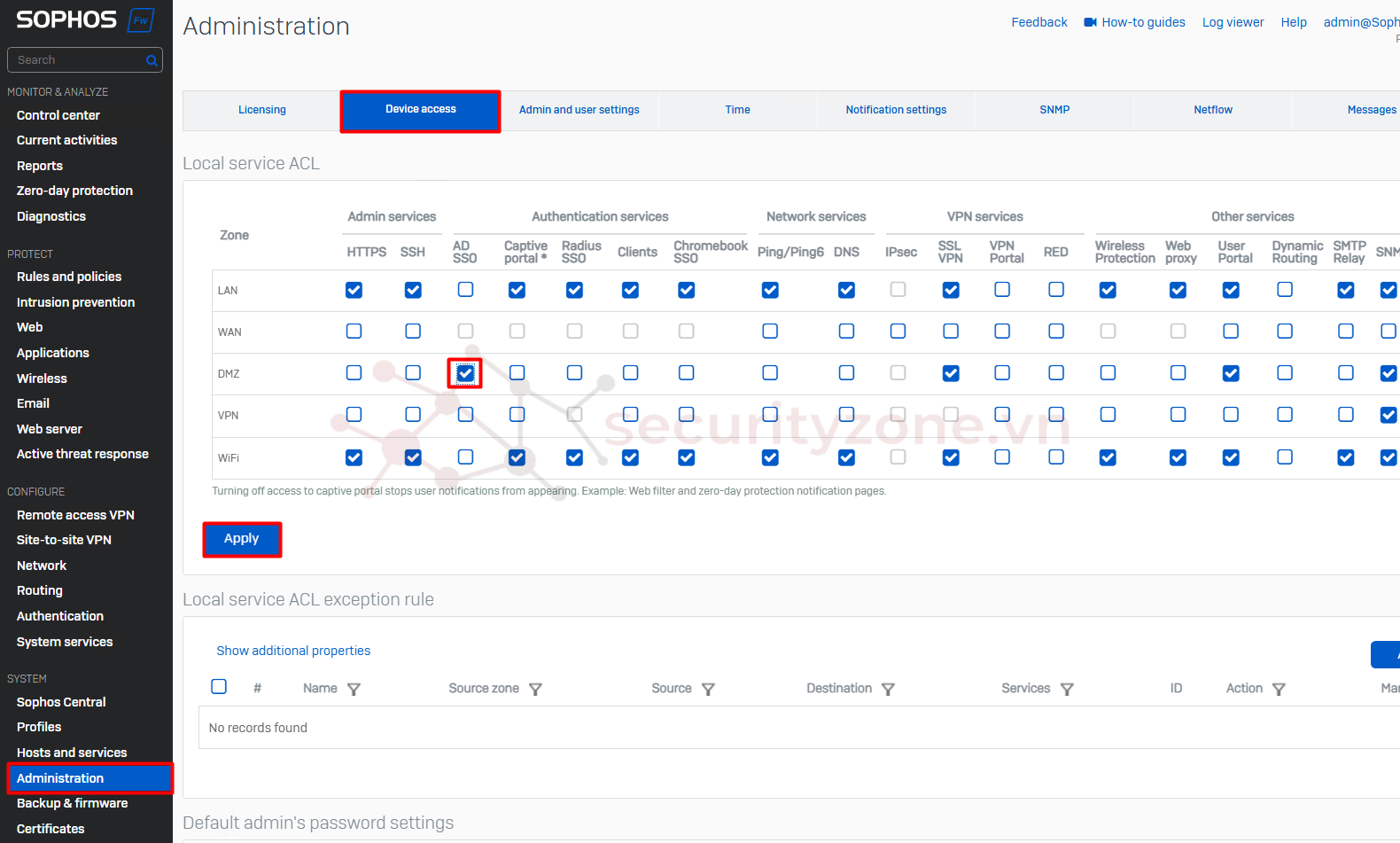Toggle RED checkbox for LAN zone

tap(1056, 290)
